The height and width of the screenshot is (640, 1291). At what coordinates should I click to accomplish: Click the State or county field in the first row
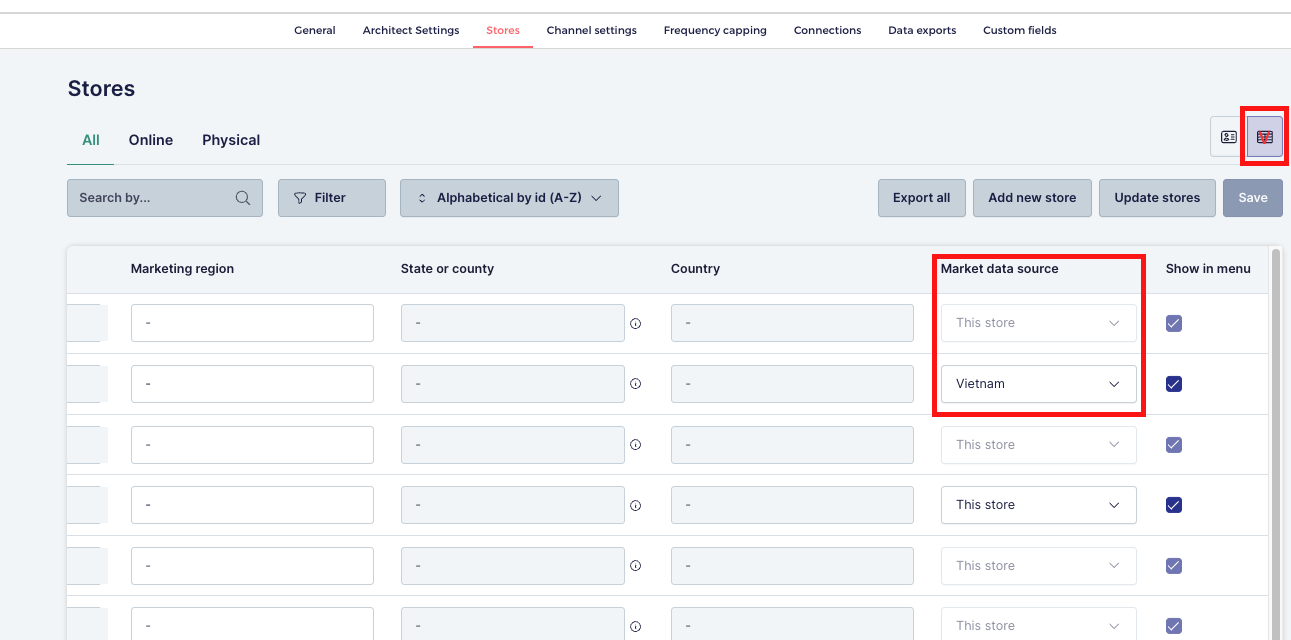tap(513, 323)
